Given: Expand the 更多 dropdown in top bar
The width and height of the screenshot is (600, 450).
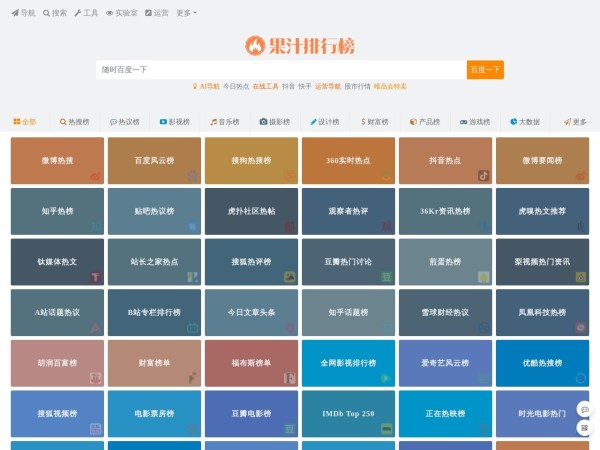Looking at the screenshot, I should (x=186, y=13).
